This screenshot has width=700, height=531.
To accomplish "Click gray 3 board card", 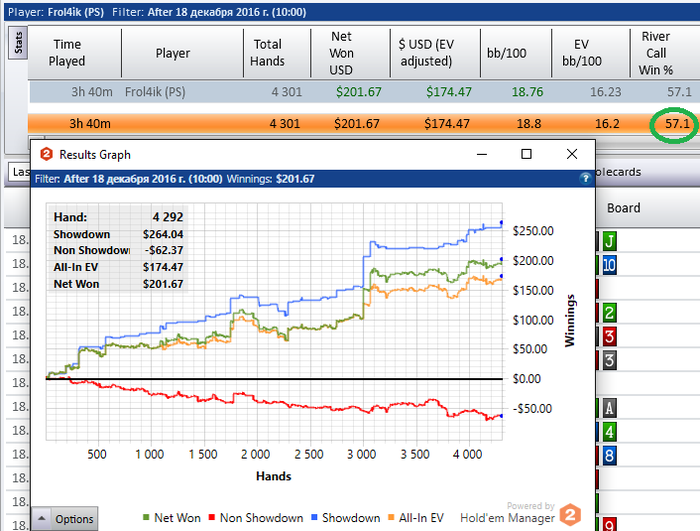I will (609, 360).
